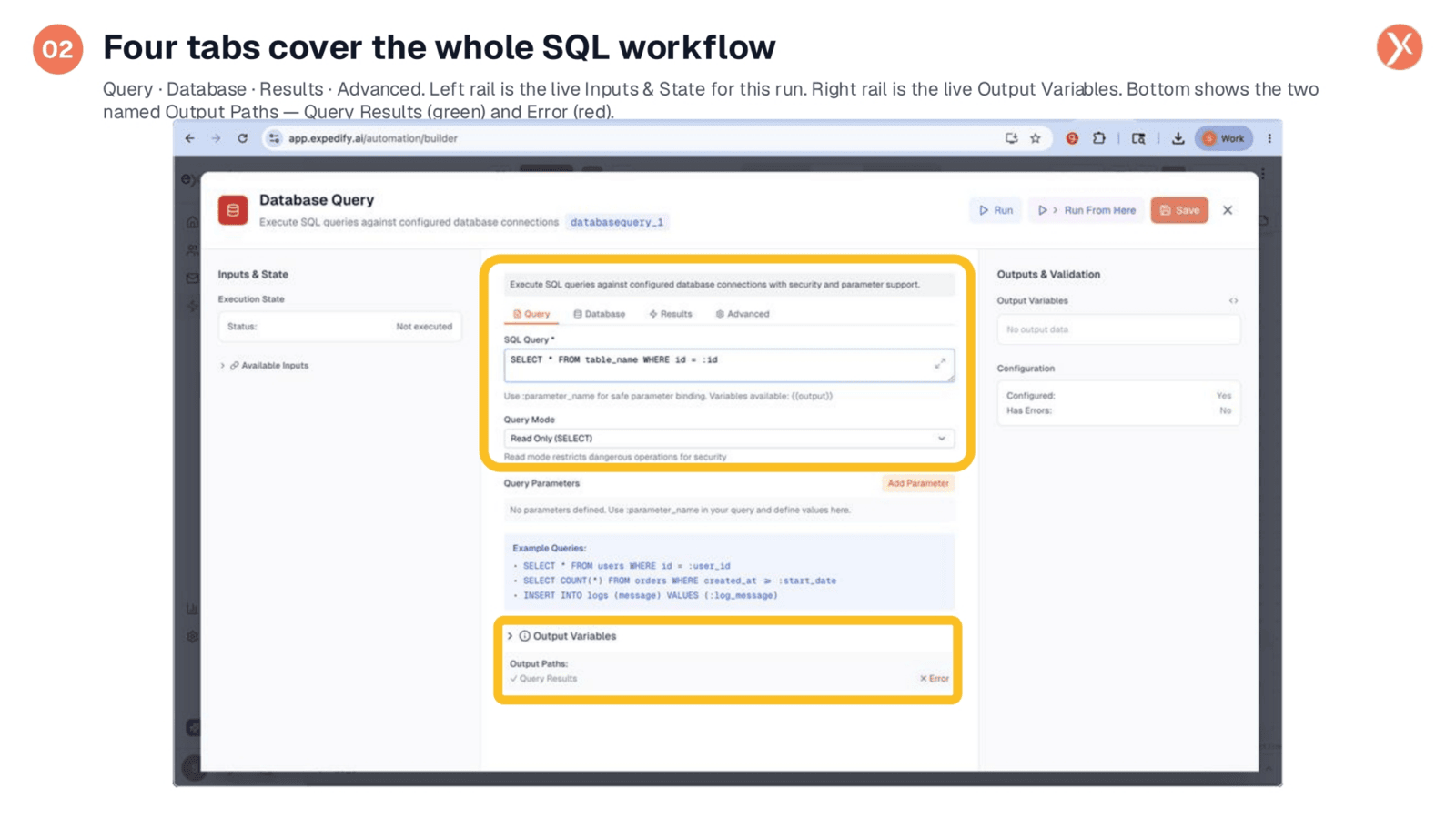Screen dimensions: 1456x819
Task: Open the Extensions puzzle-piece menu
Action: (x=1099, y=138)
